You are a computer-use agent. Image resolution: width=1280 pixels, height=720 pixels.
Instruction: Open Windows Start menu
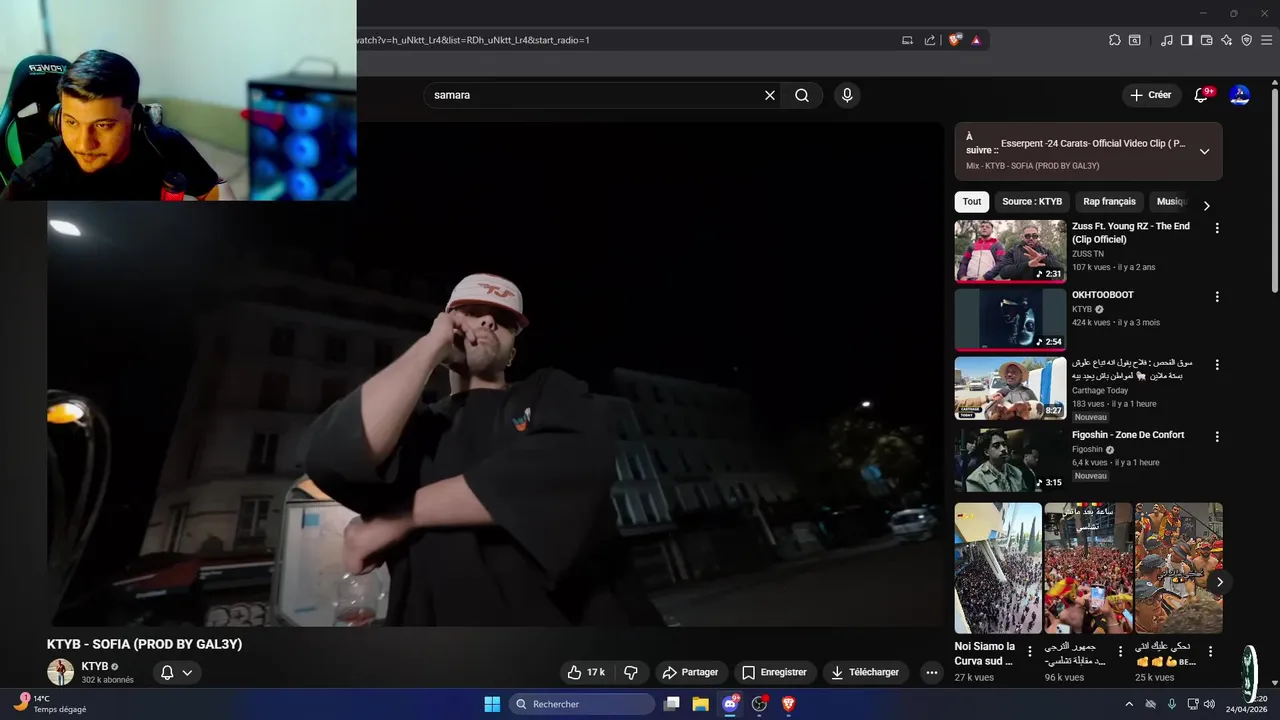click(492, 704)
